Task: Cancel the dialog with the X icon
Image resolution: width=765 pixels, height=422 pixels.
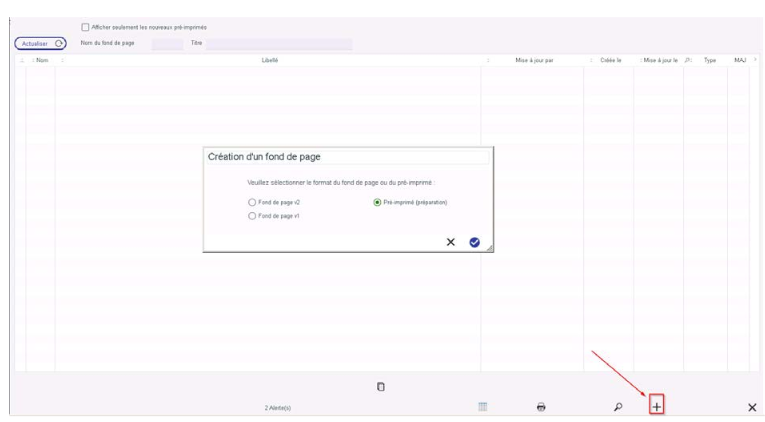Action: 451,242
